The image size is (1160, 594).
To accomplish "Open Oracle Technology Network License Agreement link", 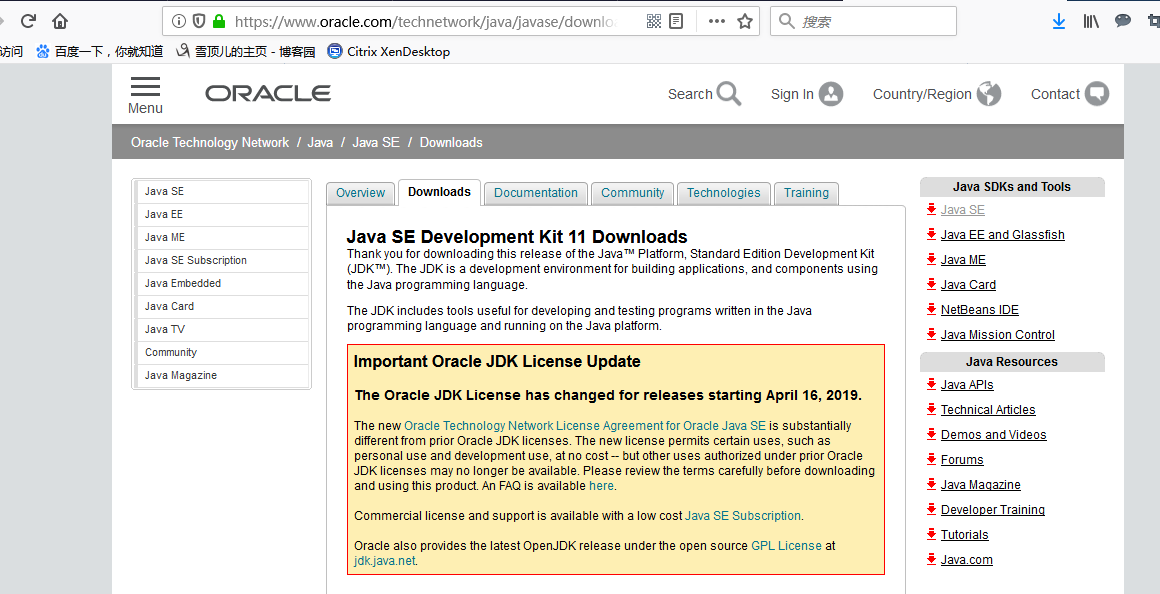I will click(x=584, y=425).
